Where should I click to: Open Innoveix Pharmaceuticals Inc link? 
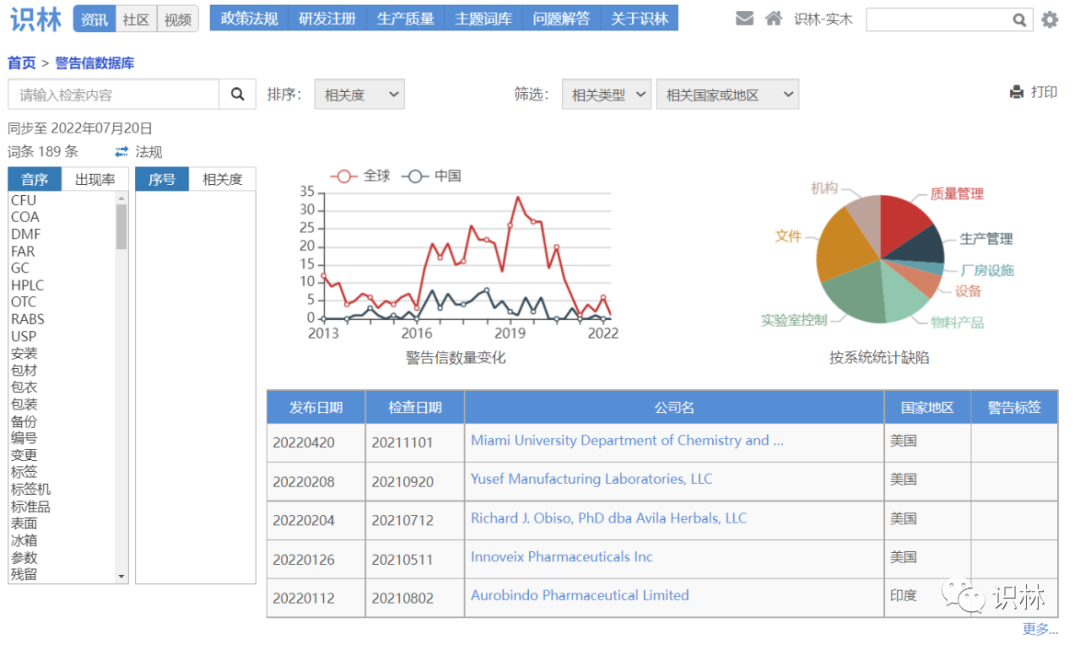(x=561, y=557)
